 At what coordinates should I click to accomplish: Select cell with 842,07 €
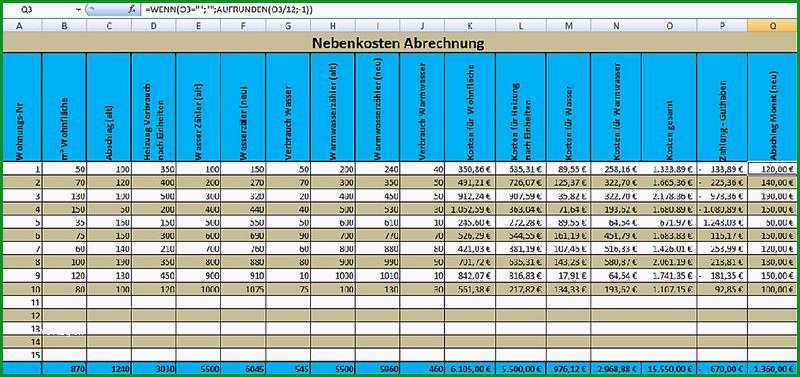470,275
